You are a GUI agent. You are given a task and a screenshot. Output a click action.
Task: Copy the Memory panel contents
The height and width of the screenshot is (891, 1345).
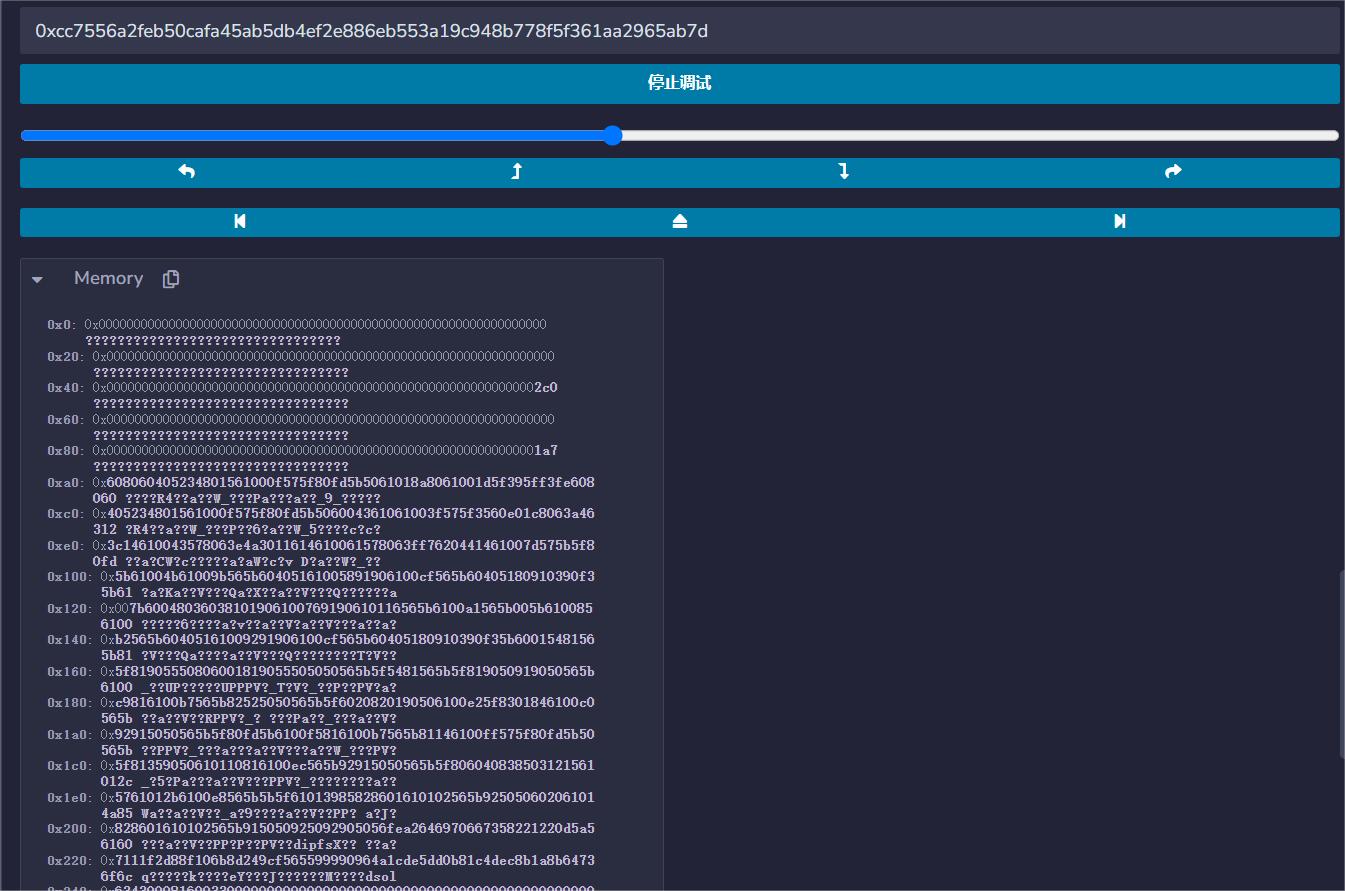[171, 279]
